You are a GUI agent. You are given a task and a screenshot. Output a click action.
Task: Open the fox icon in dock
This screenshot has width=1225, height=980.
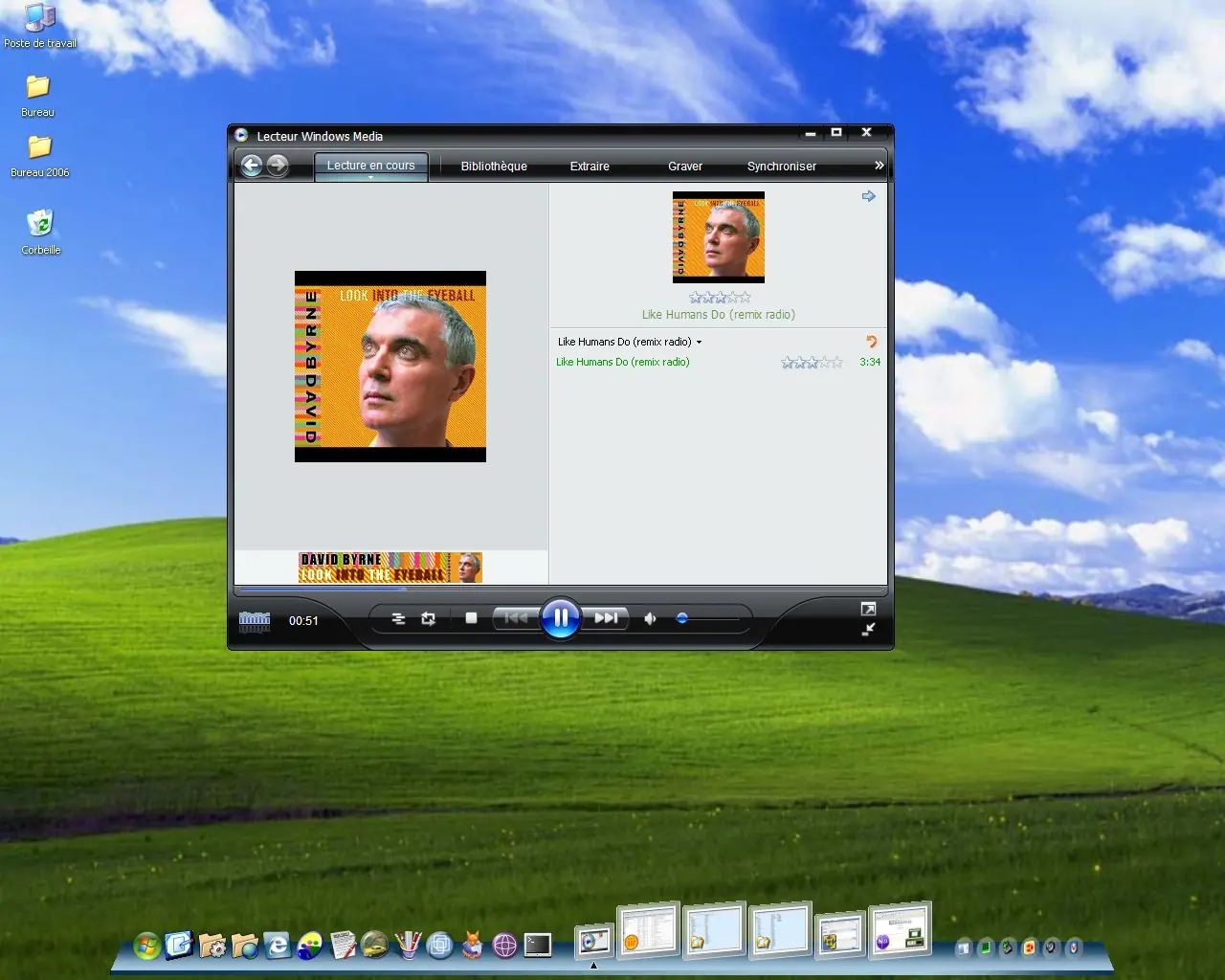click(473, 947)
